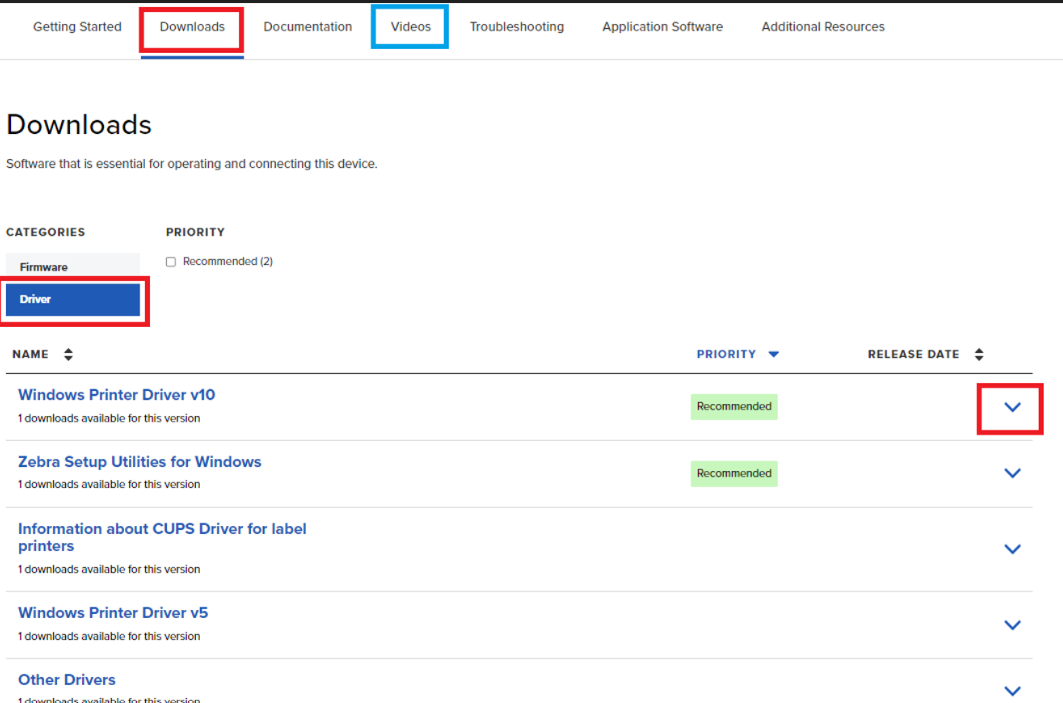Expand the Windows Printer Driver v5 row
This screenshot has height=703, width=1063.
(x=1012, y=625)
